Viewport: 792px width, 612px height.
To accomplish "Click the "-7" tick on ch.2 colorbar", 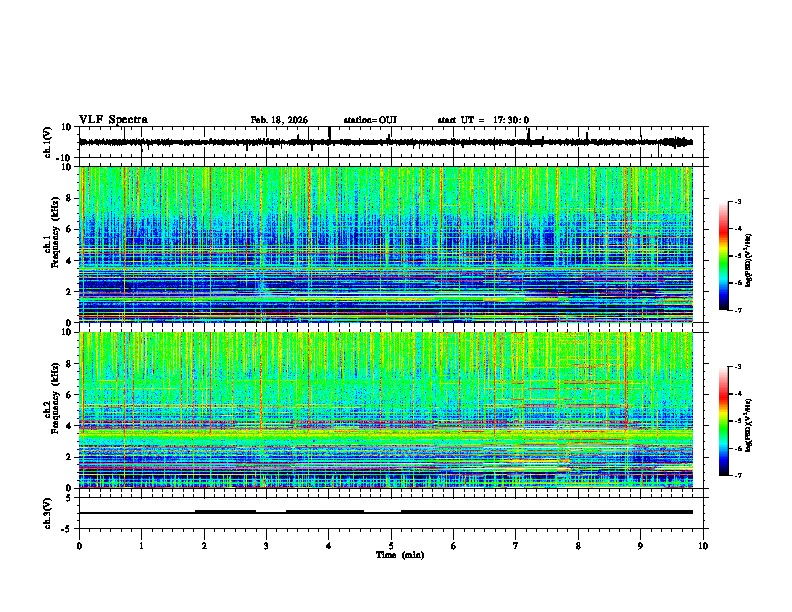I will point(737,475).
